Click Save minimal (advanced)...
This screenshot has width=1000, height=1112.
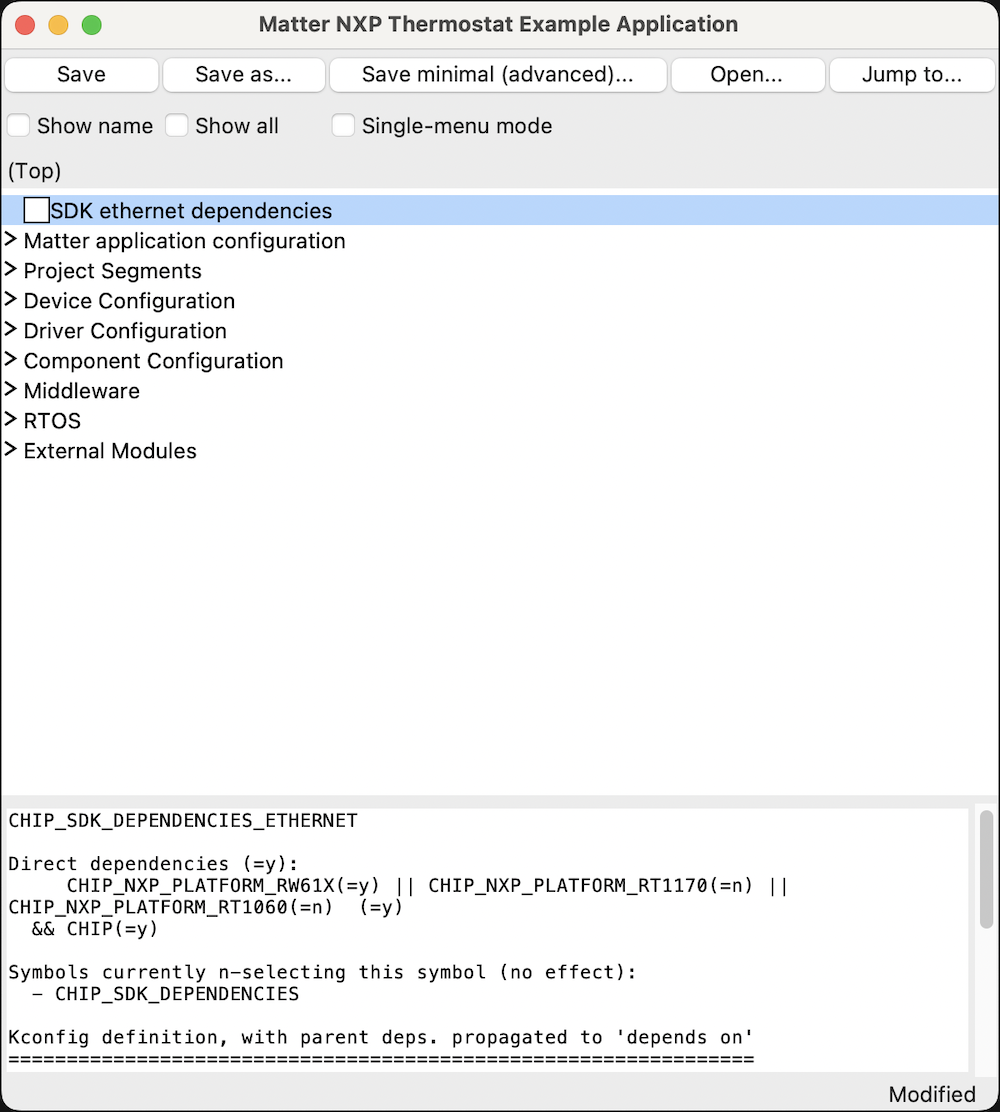[x=498, y=74]
